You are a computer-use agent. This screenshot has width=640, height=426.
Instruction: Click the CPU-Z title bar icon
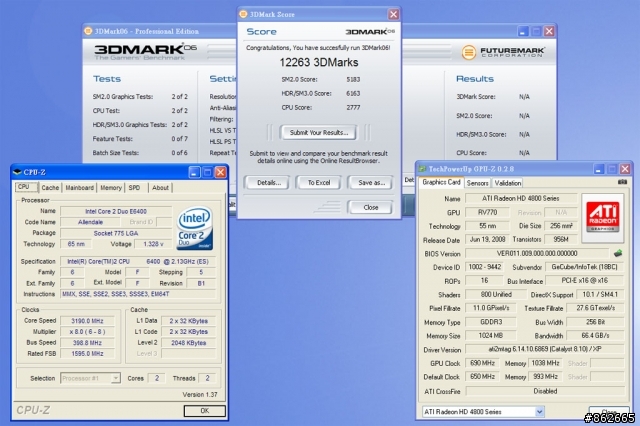pos(18,172)
